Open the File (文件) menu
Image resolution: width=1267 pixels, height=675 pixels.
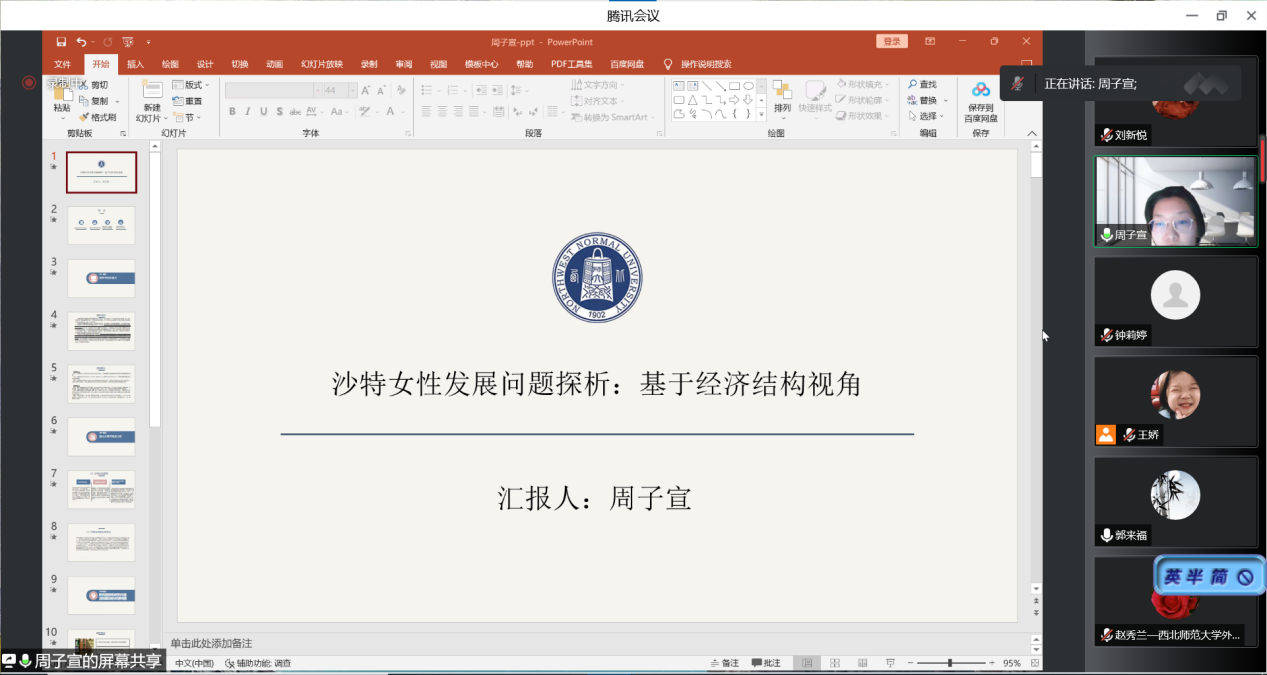tap(62, 64)
